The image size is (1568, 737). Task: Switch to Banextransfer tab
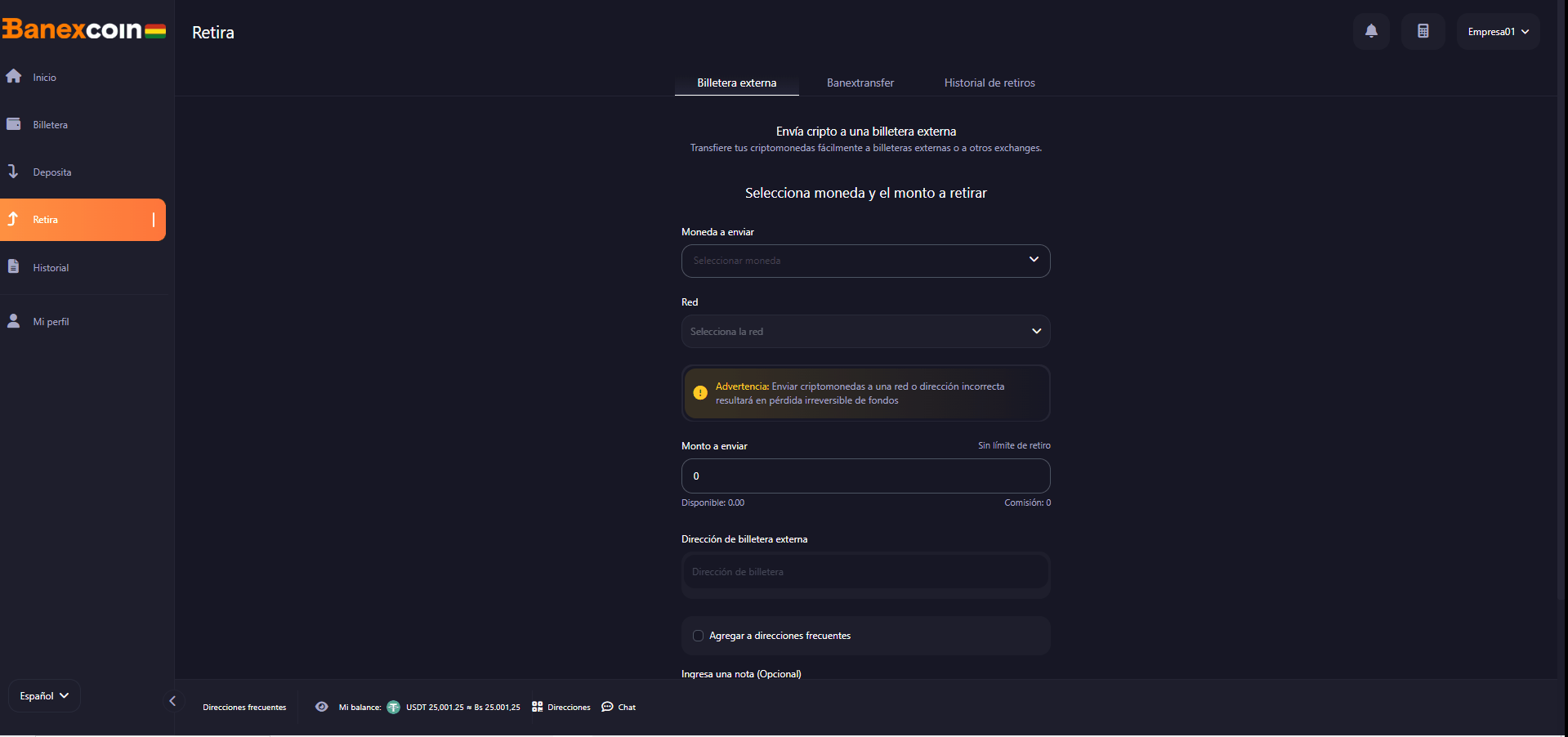[860, 83]
